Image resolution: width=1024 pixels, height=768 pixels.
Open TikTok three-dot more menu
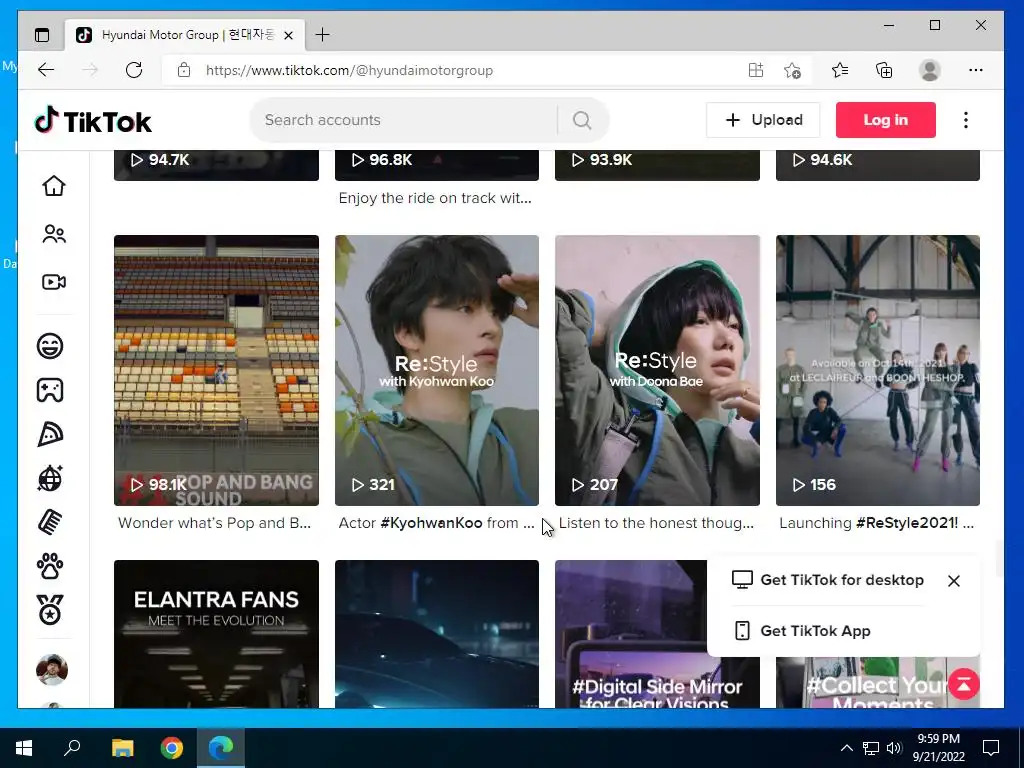pyautogui.click(x=966, y=120)
